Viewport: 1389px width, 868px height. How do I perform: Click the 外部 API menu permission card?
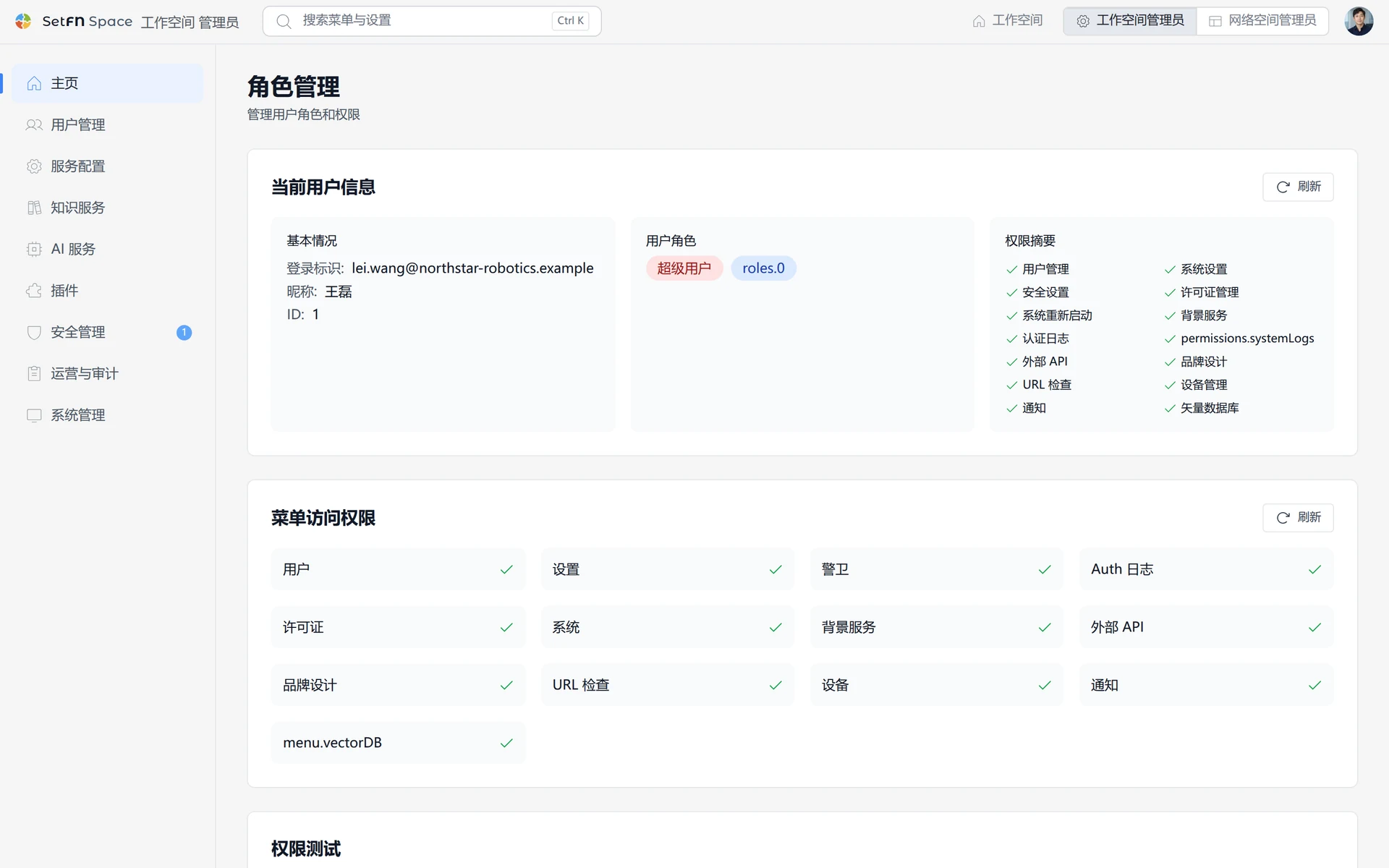1206,627
